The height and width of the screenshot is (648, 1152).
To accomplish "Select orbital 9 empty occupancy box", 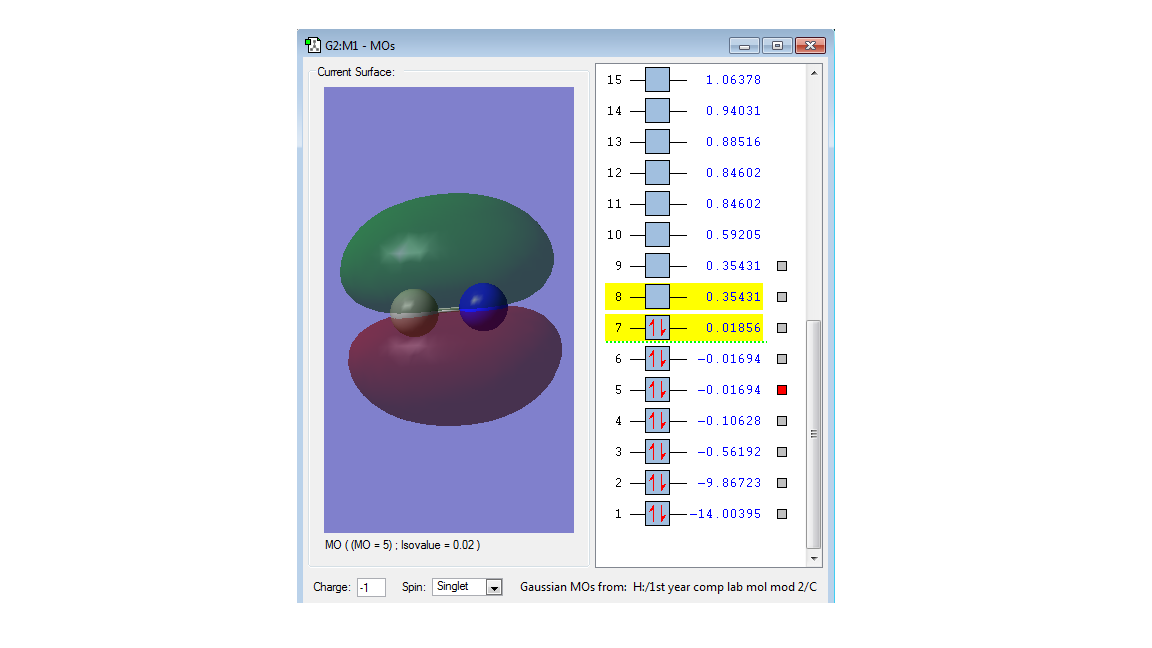I will click(657, 265).
